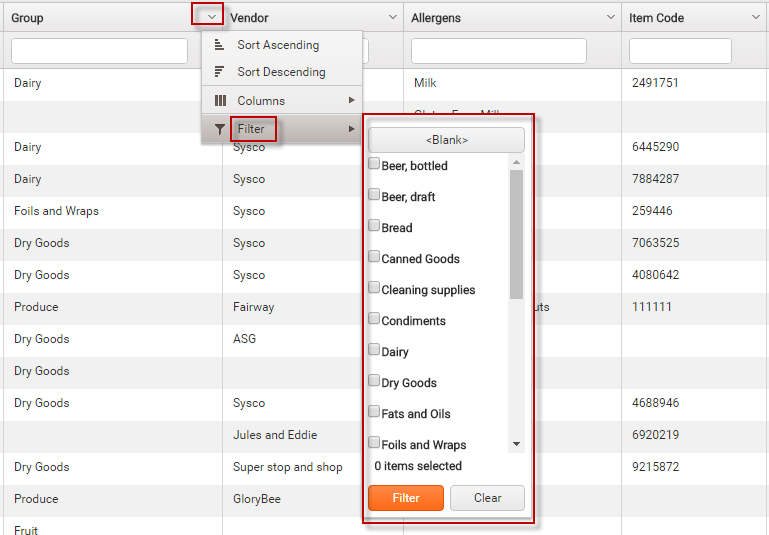Screen dimensions: 769x535
Task: Click scroll-down arrow in filter list
Action: point(516,443)
